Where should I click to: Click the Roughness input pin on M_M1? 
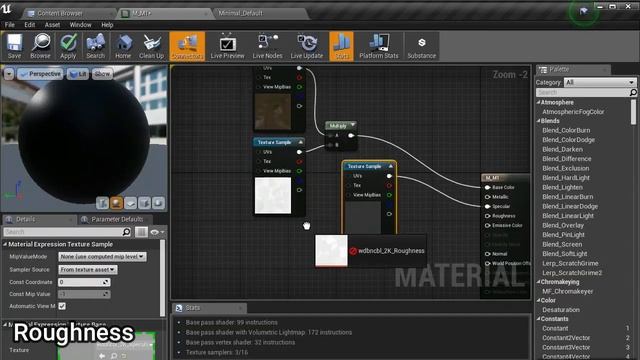click(487, 216)
